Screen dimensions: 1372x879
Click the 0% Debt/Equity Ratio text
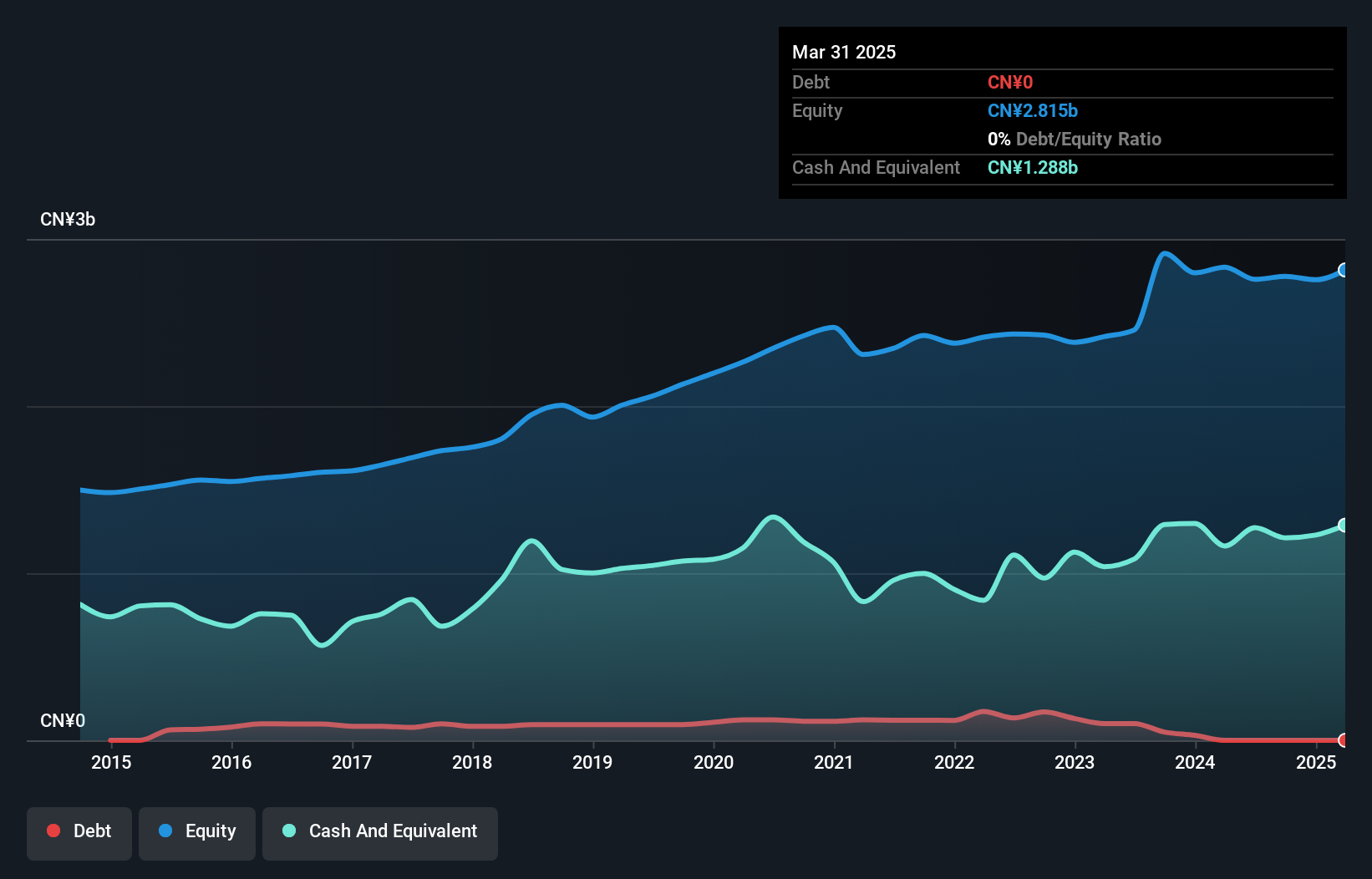coord(1075,139)
